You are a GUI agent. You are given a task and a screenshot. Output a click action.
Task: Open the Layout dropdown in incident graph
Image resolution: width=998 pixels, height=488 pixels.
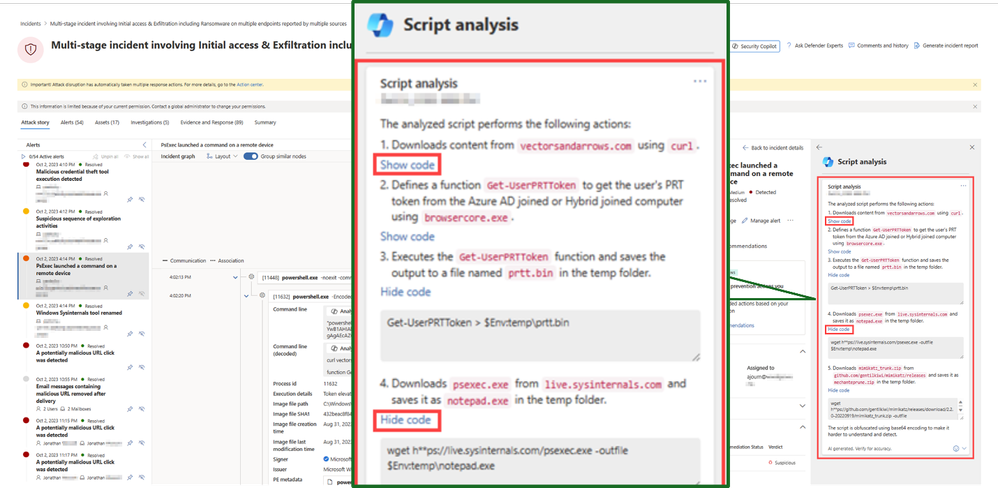click(222, 156)
